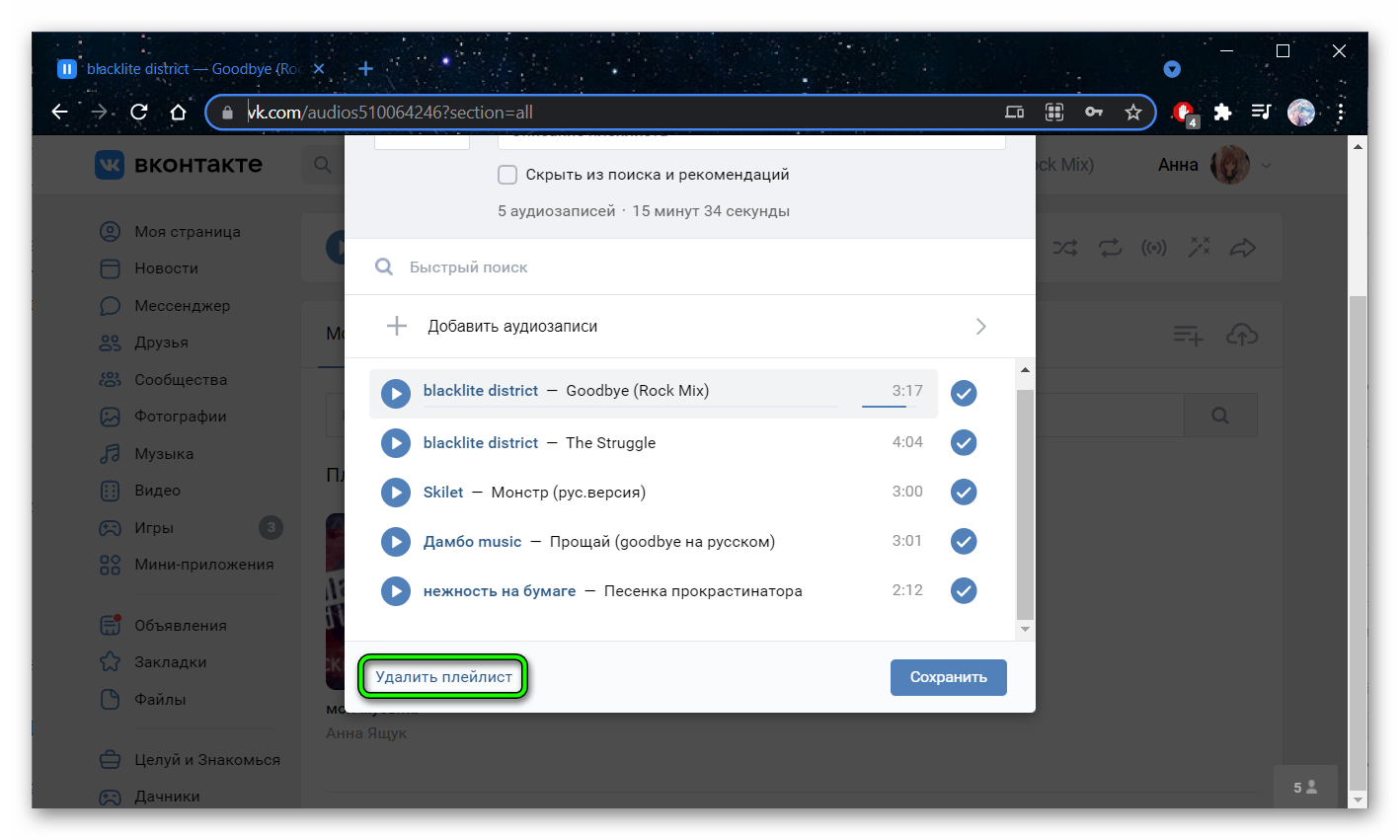This screenshot has width=1400, height=840.
Task: Uncheck The Struggle from playlist
Action: pyautogui.click(x=964, y=443)
